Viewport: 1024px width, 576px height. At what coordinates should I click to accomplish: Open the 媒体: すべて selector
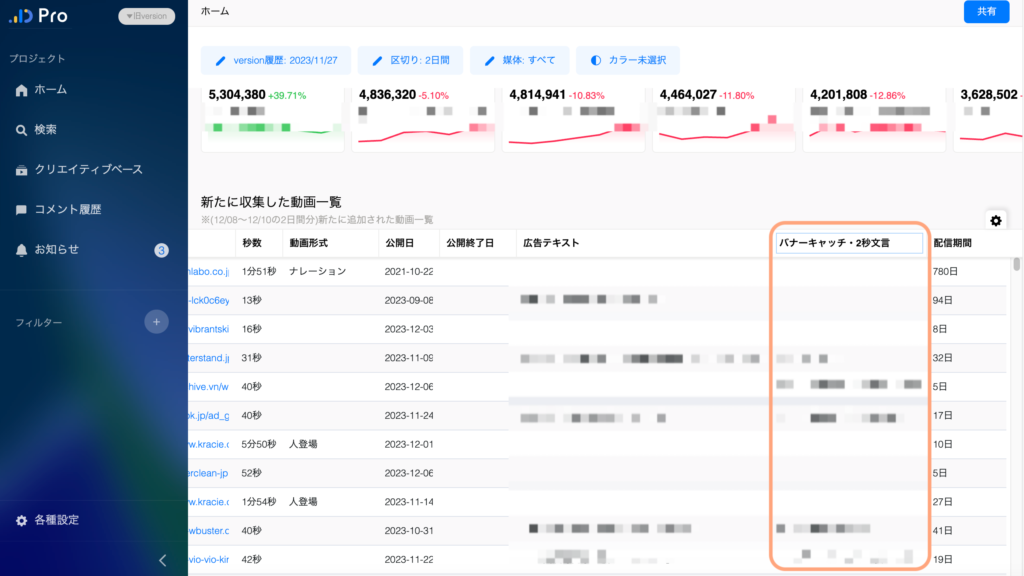click(520, 60)
